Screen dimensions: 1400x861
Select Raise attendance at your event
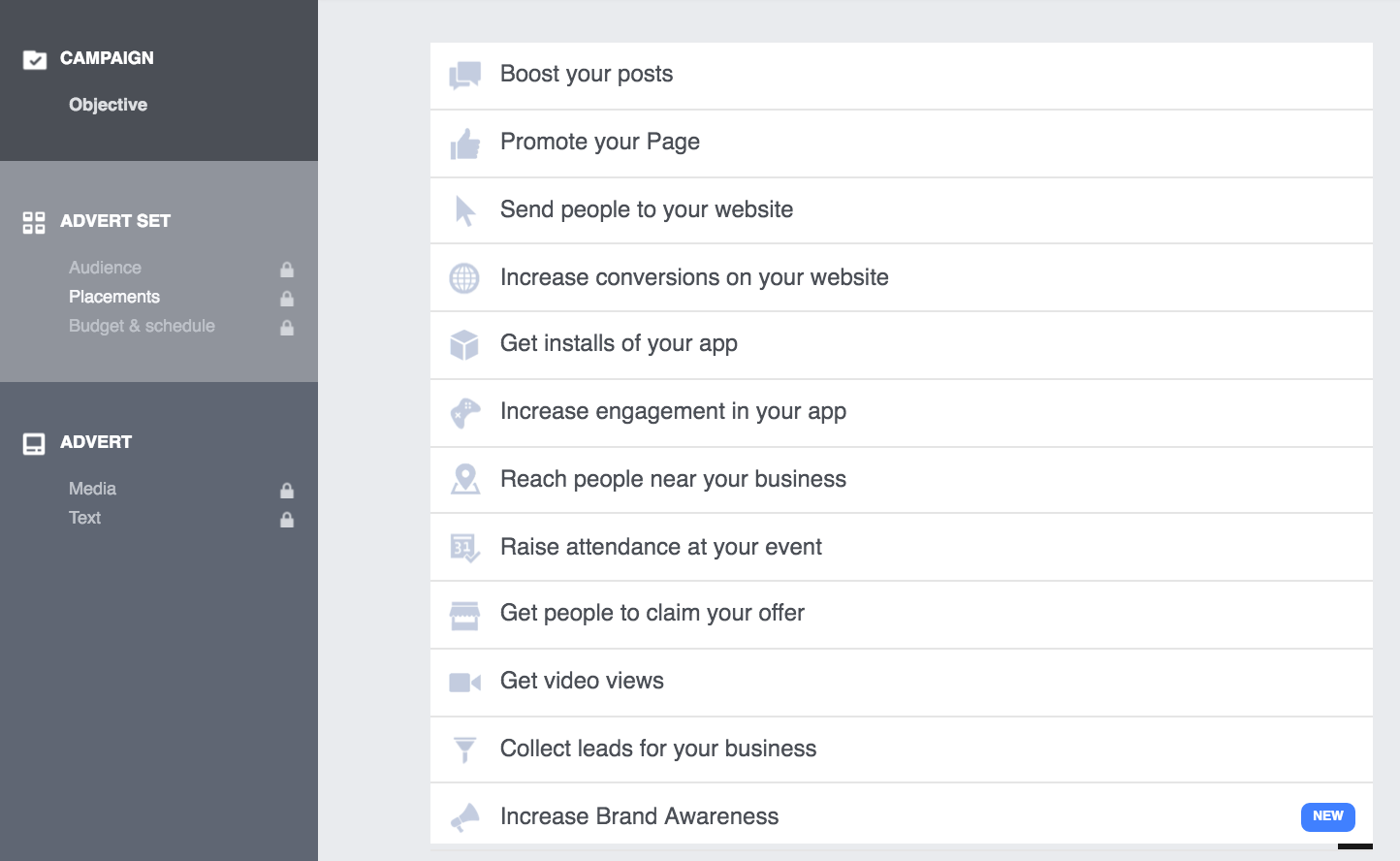[902, 548]
